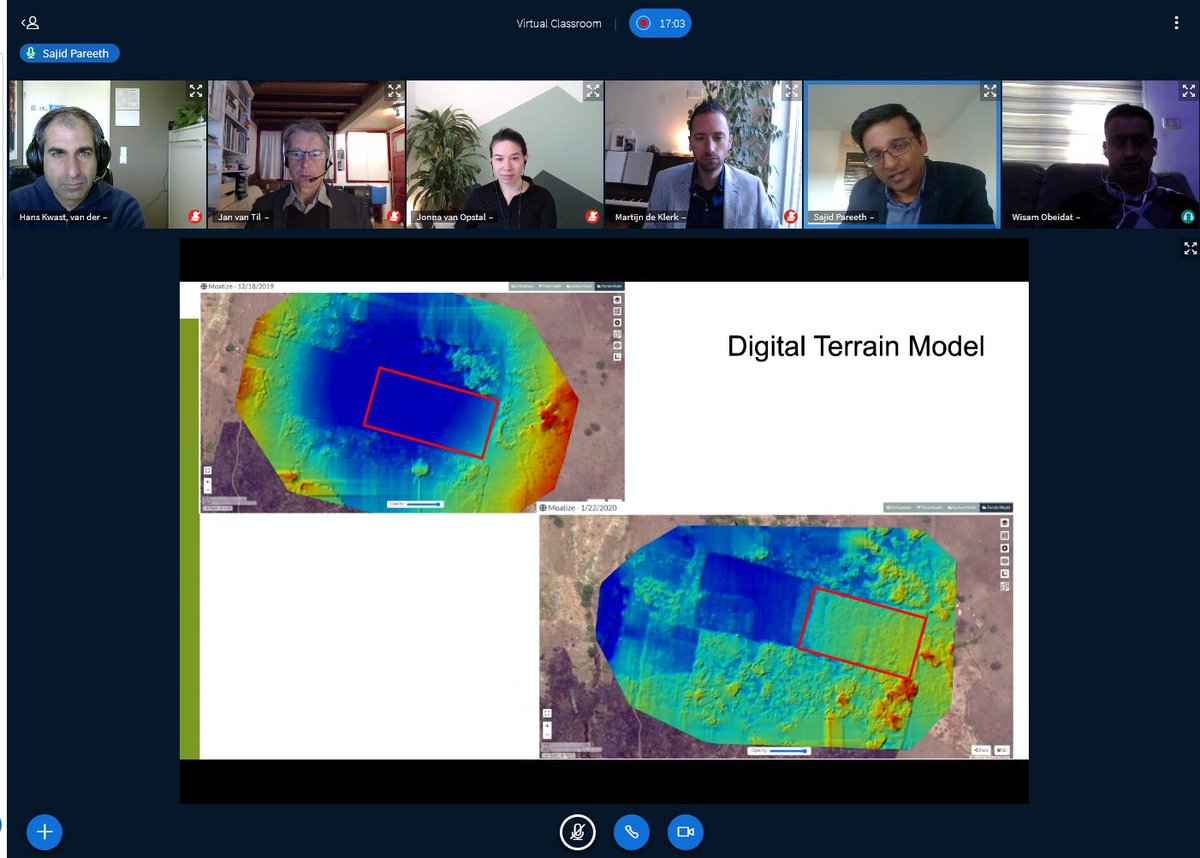Click the plus-circle tool on 12/18/2019 map
The height and width of the screenshot is (858, 1200).
click(617, 322)
